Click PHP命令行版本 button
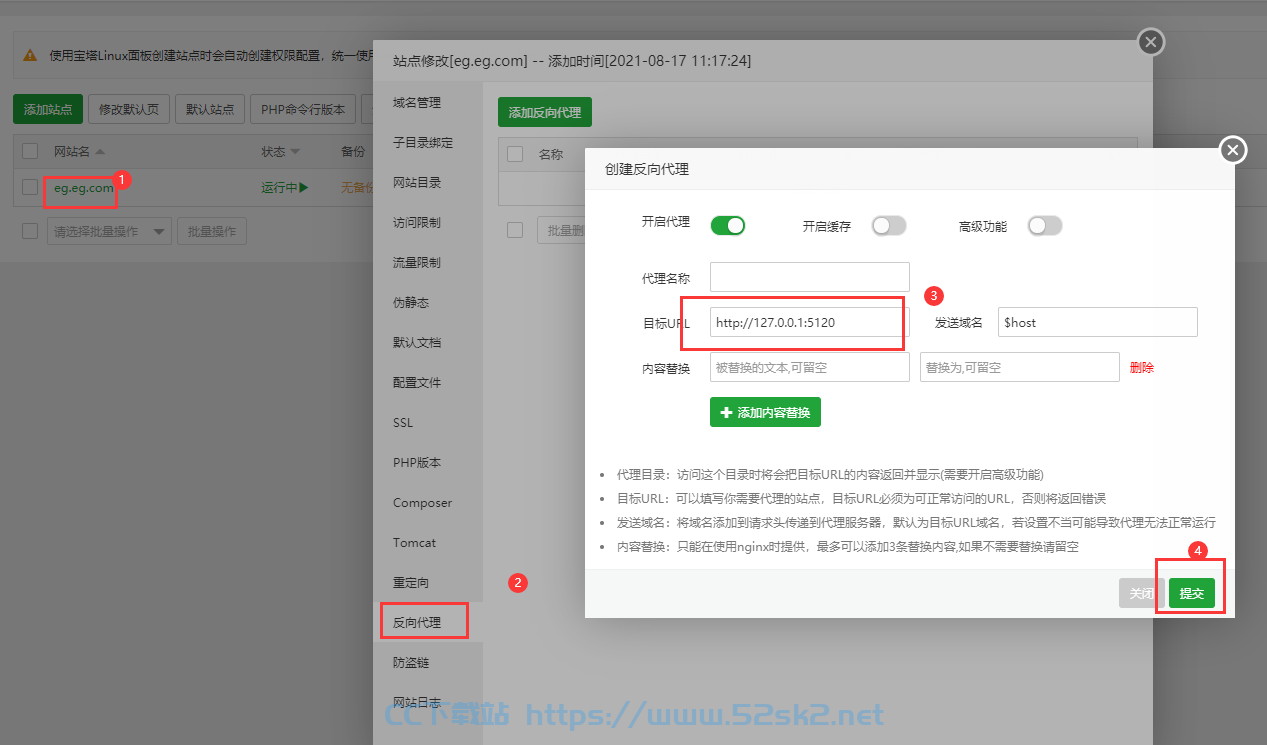Image resolution: width=1267 pixels, height=745 pixels. click(303, 109)
